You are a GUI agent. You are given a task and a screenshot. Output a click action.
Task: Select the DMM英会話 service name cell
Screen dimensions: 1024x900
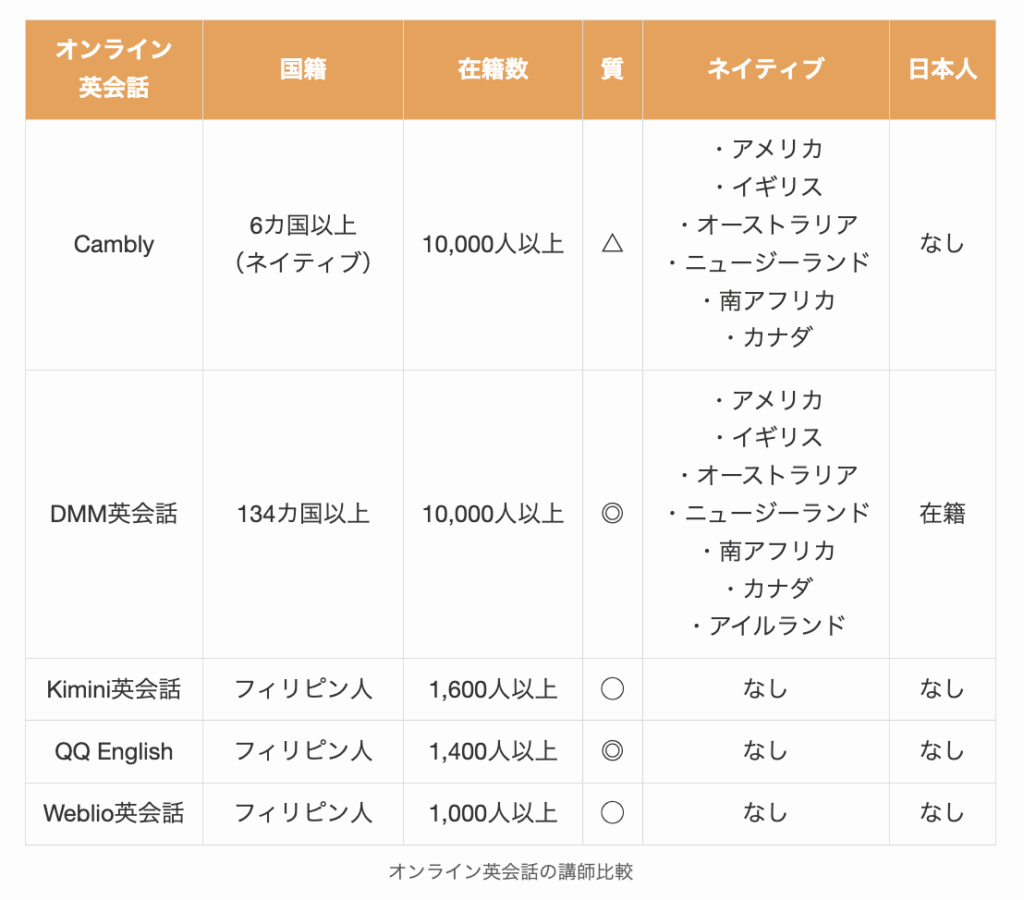click(x=114, y=514)
